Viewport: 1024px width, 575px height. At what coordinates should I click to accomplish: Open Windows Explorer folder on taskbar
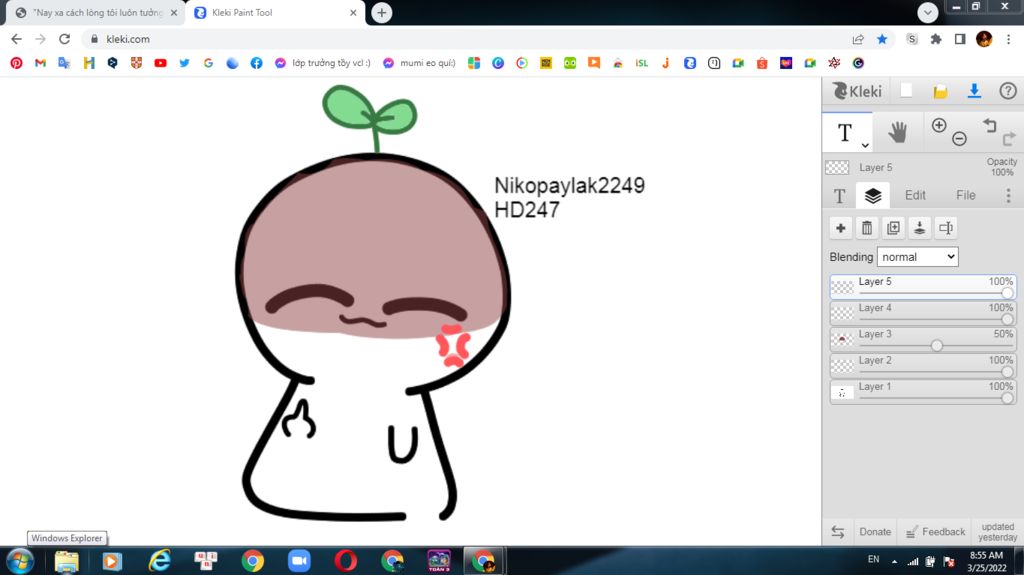pyautogui.click(x=66, y=561)
